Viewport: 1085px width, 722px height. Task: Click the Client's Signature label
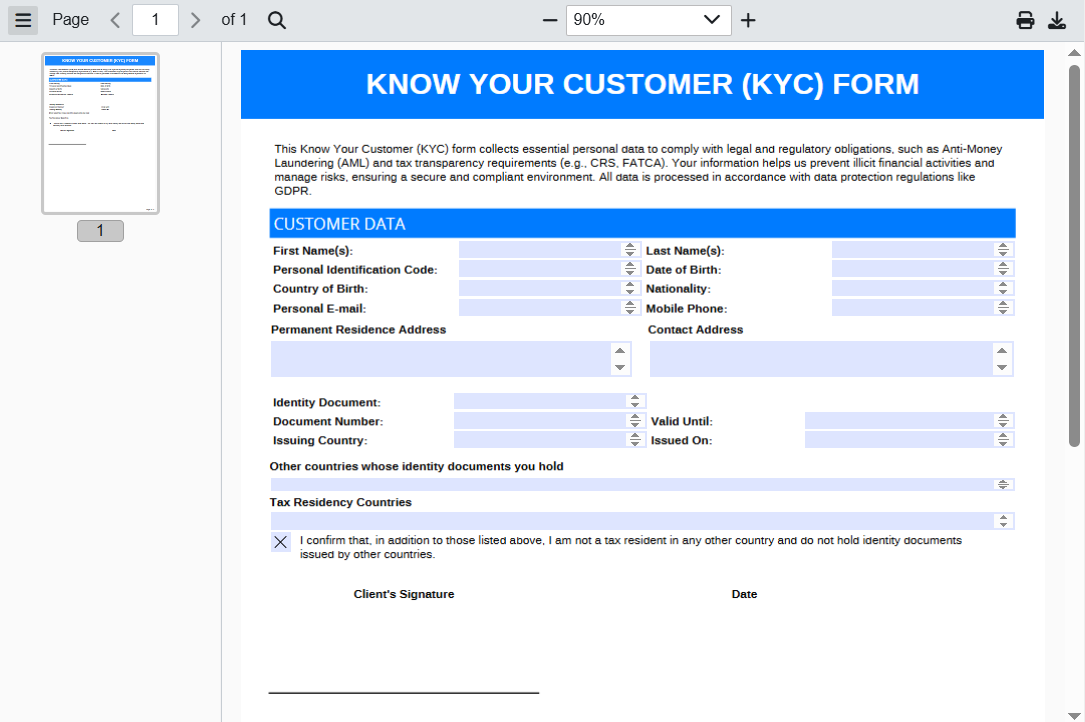tap(404, 594)
